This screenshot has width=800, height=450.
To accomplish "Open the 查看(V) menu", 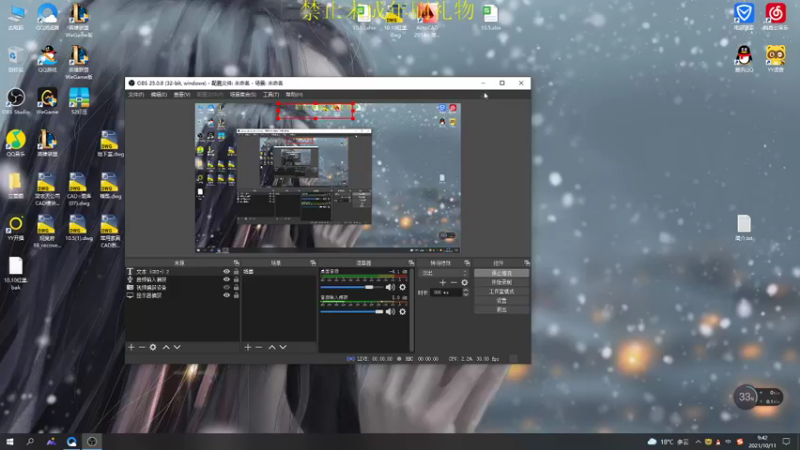I will tap(182, 94).
